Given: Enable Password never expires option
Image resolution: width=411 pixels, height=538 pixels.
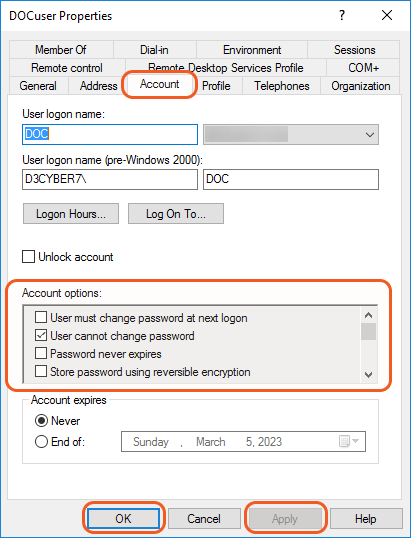Looking at the screenshot, I should click(41, 353).
